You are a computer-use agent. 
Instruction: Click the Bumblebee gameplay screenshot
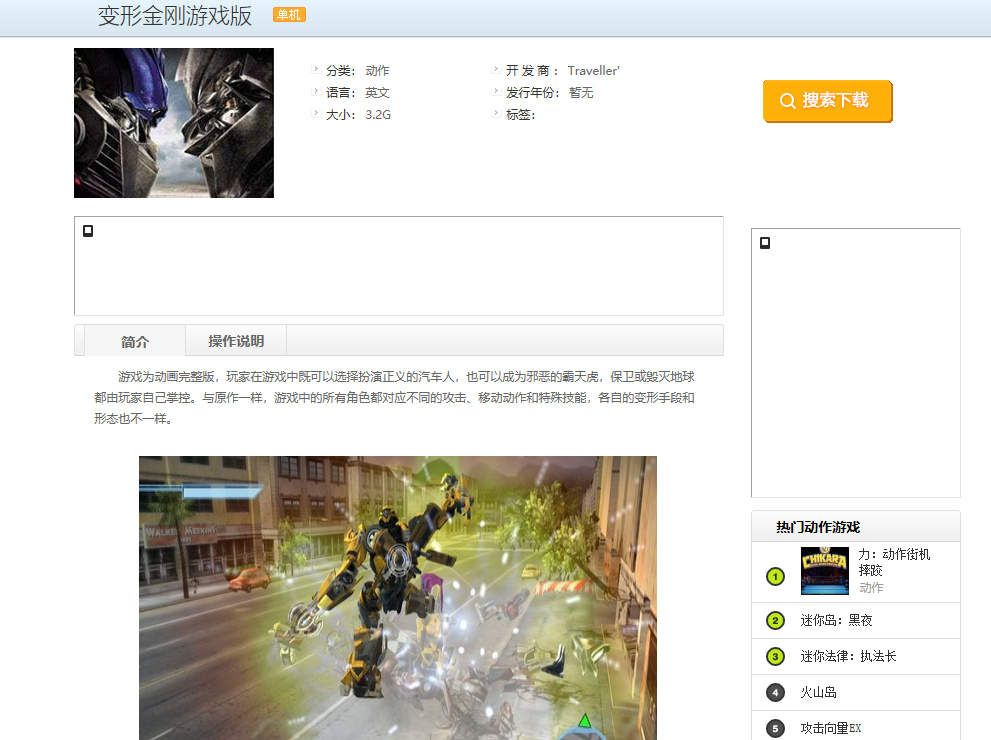click(398, 598)
